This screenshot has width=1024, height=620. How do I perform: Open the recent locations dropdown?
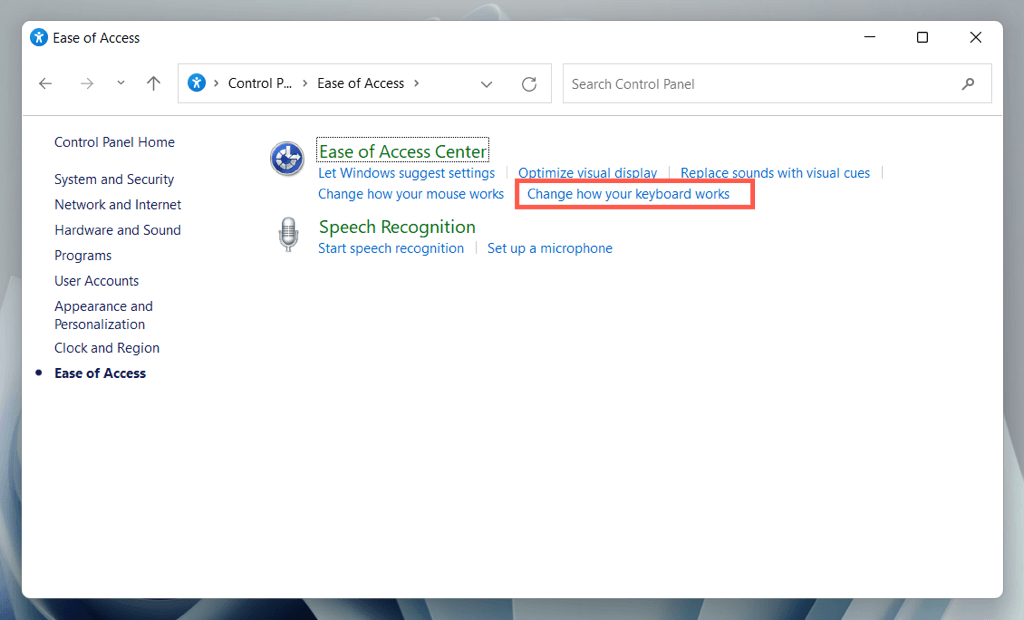(121, 84)
